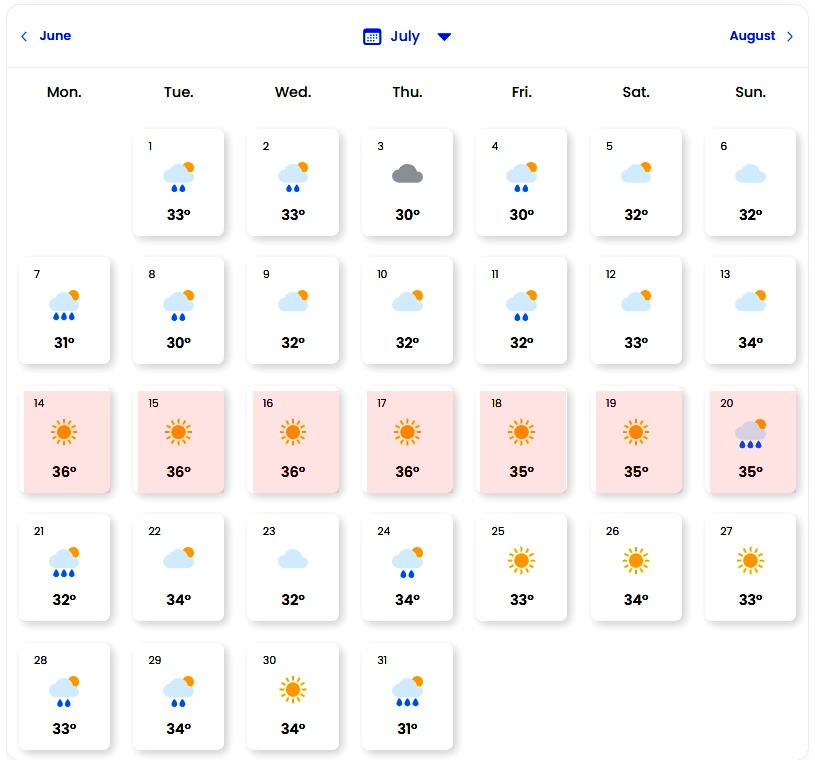Click the rain cloud icon on July 28
This screenshot has height=760, width=815.
(x=64, y=689)
